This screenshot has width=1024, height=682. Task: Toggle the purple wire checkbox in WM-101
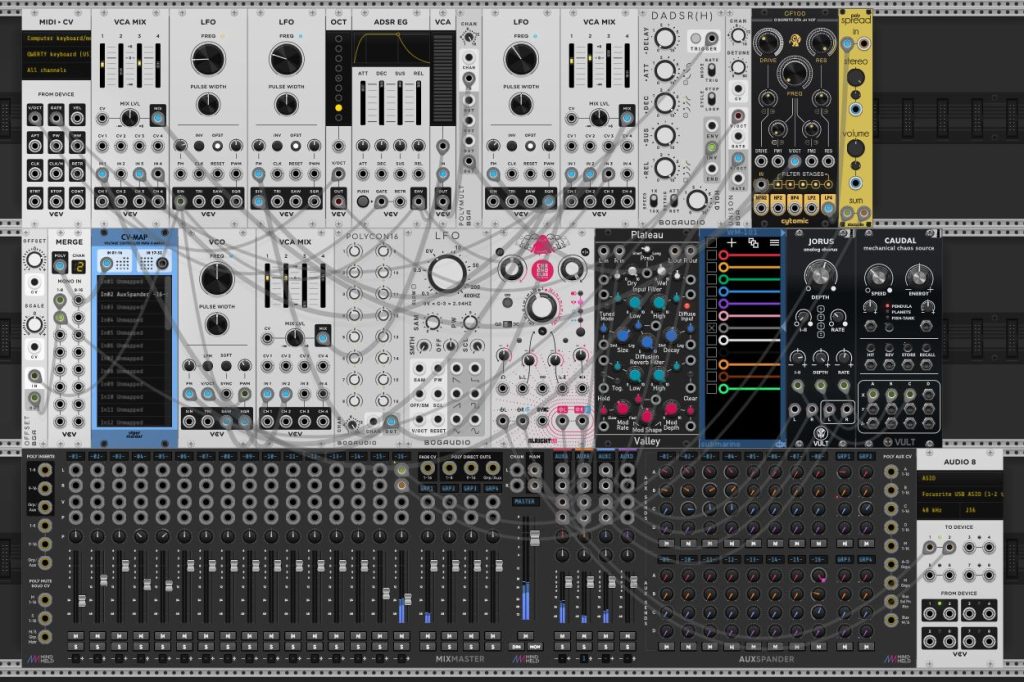pos(712,304)
